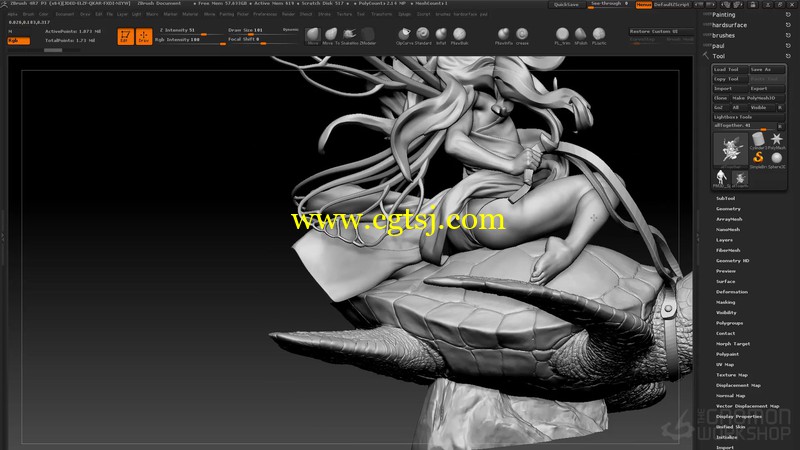The image size is (800, 450).
Task: Pick the SimpleBrush S tool
Action: (758, 159)
